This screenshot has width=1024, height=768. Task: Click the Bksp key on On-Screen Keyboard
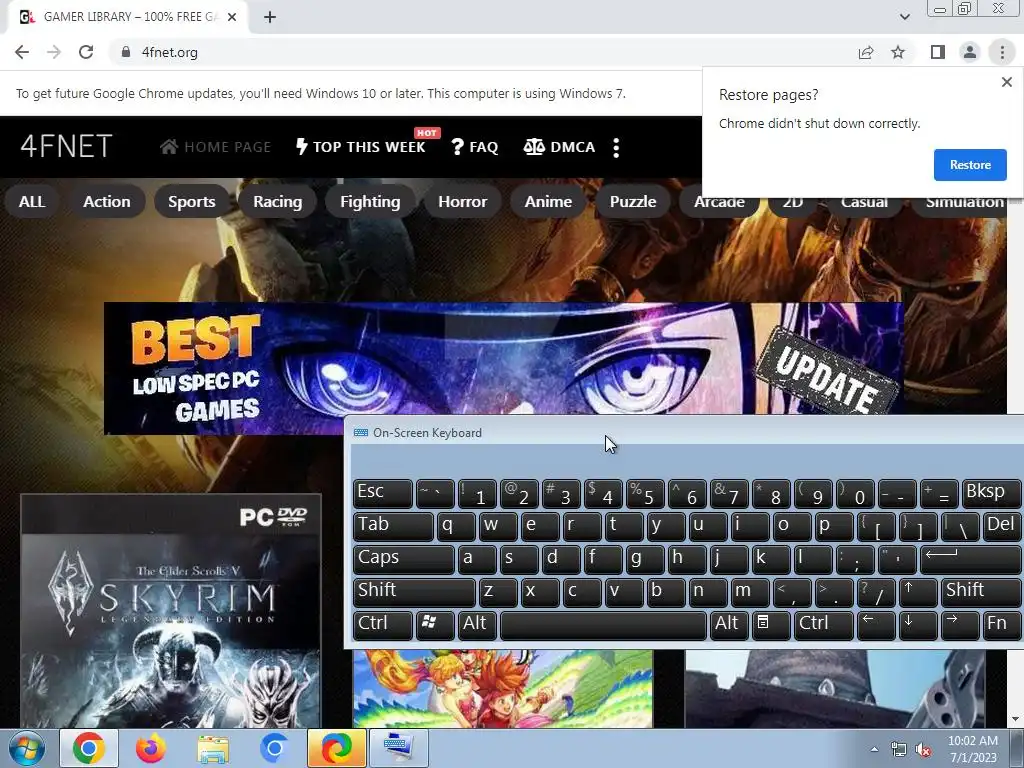click(991, 492)
